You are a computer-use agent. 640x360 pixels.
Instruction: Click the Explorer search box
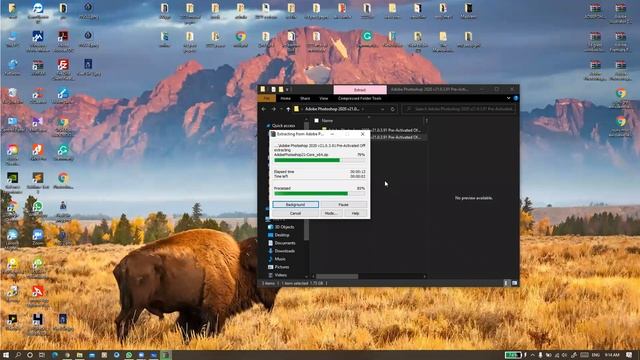[459, 109]
